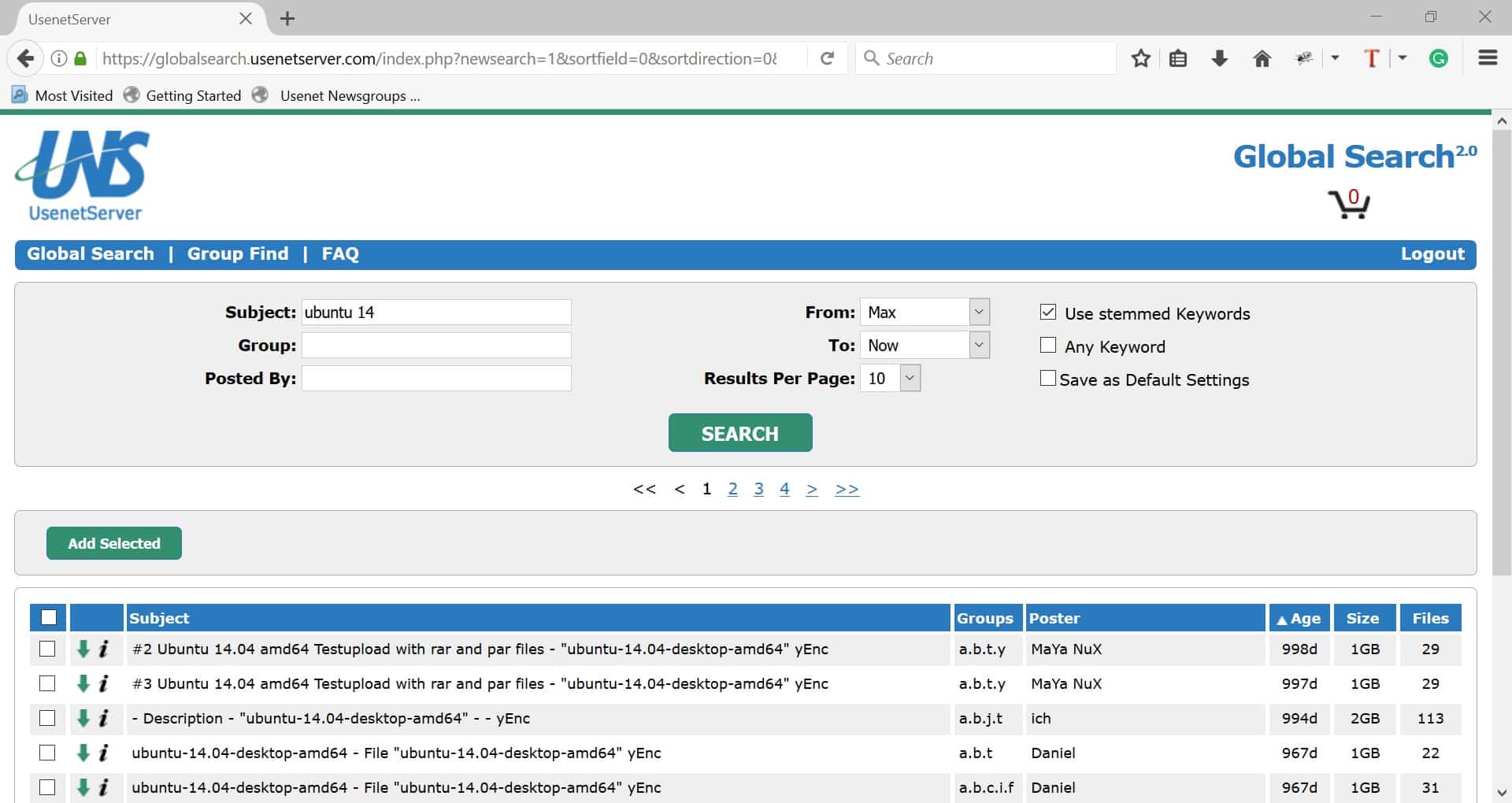Bookmark this page with the star icon
The height and width of the screenshot is (803, 1512).
pos(1140,59)
